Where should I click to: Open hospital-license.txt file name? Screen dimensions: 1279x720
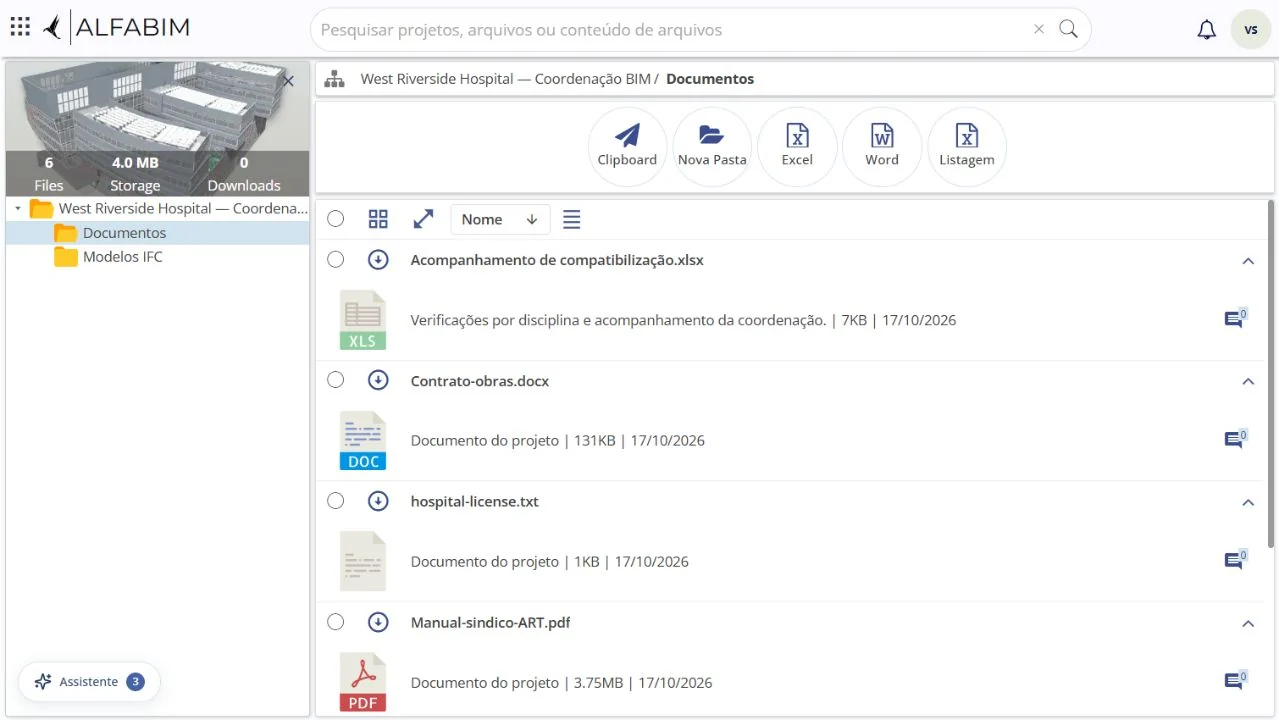475,501
